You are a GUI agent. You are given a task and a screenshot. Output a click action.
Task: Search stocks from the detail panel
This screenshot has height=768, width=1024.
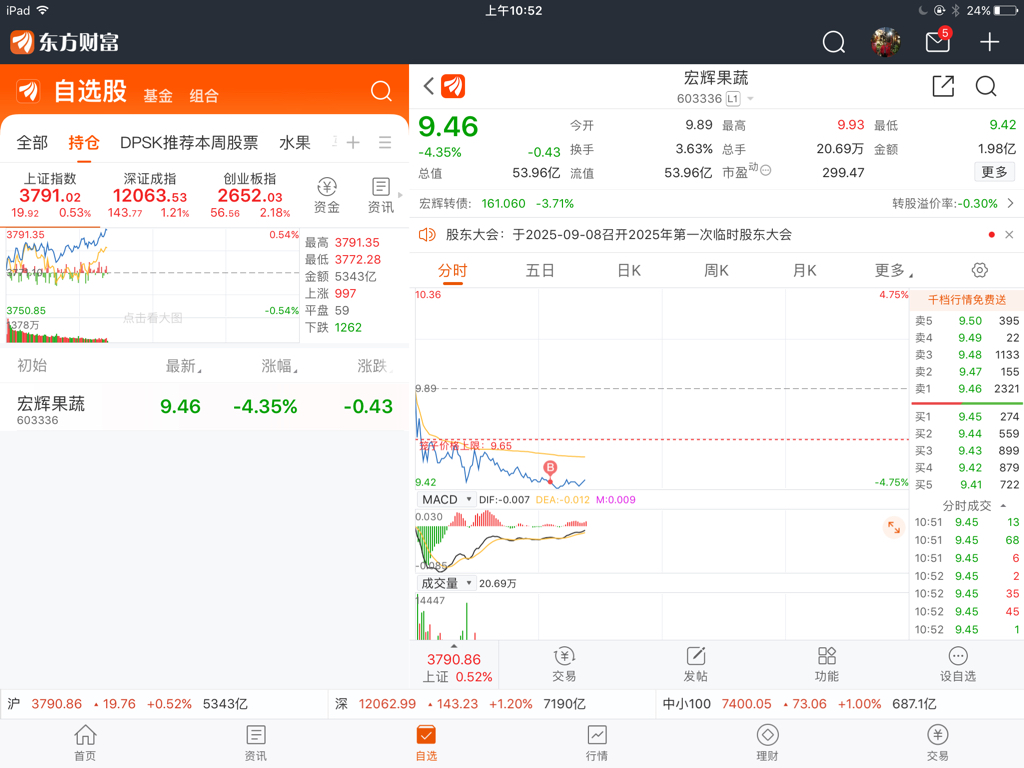tap(986, 86)
